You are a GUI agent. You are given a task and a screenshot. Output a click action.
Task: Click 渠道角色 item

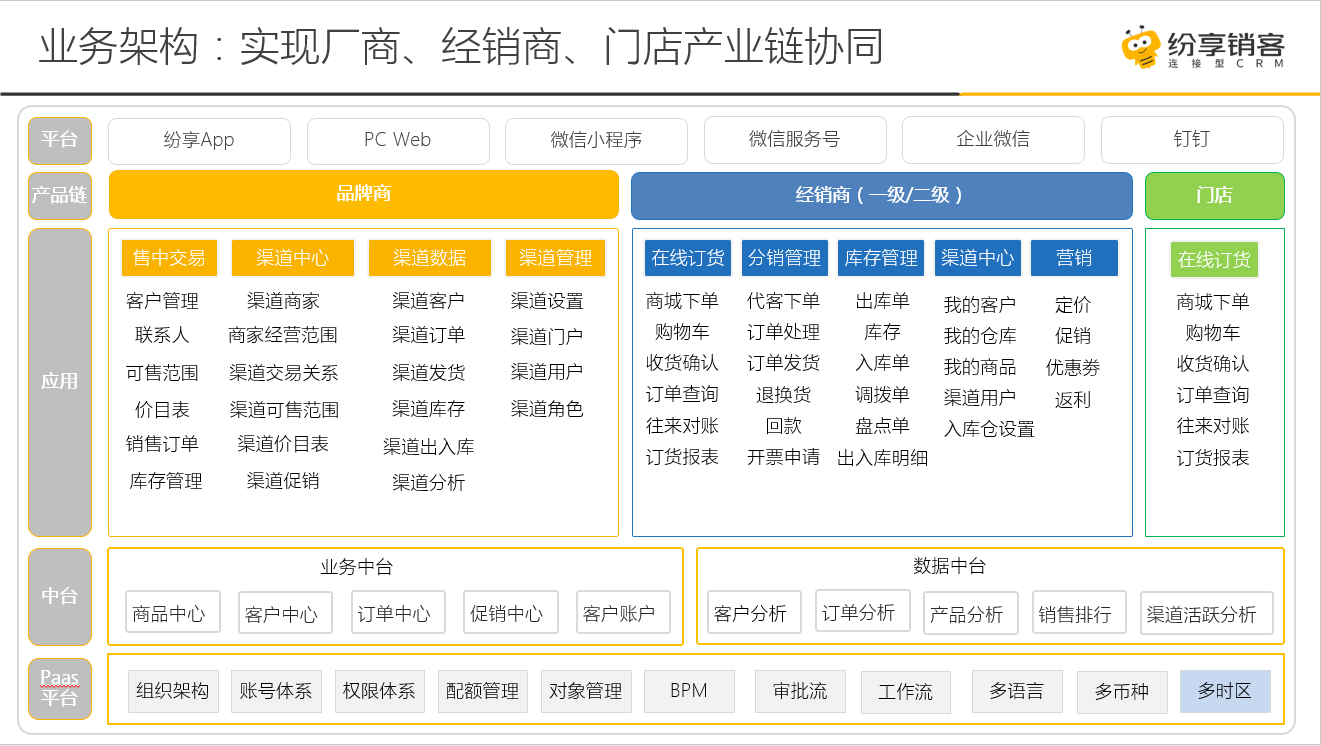(x=547, y=409)
